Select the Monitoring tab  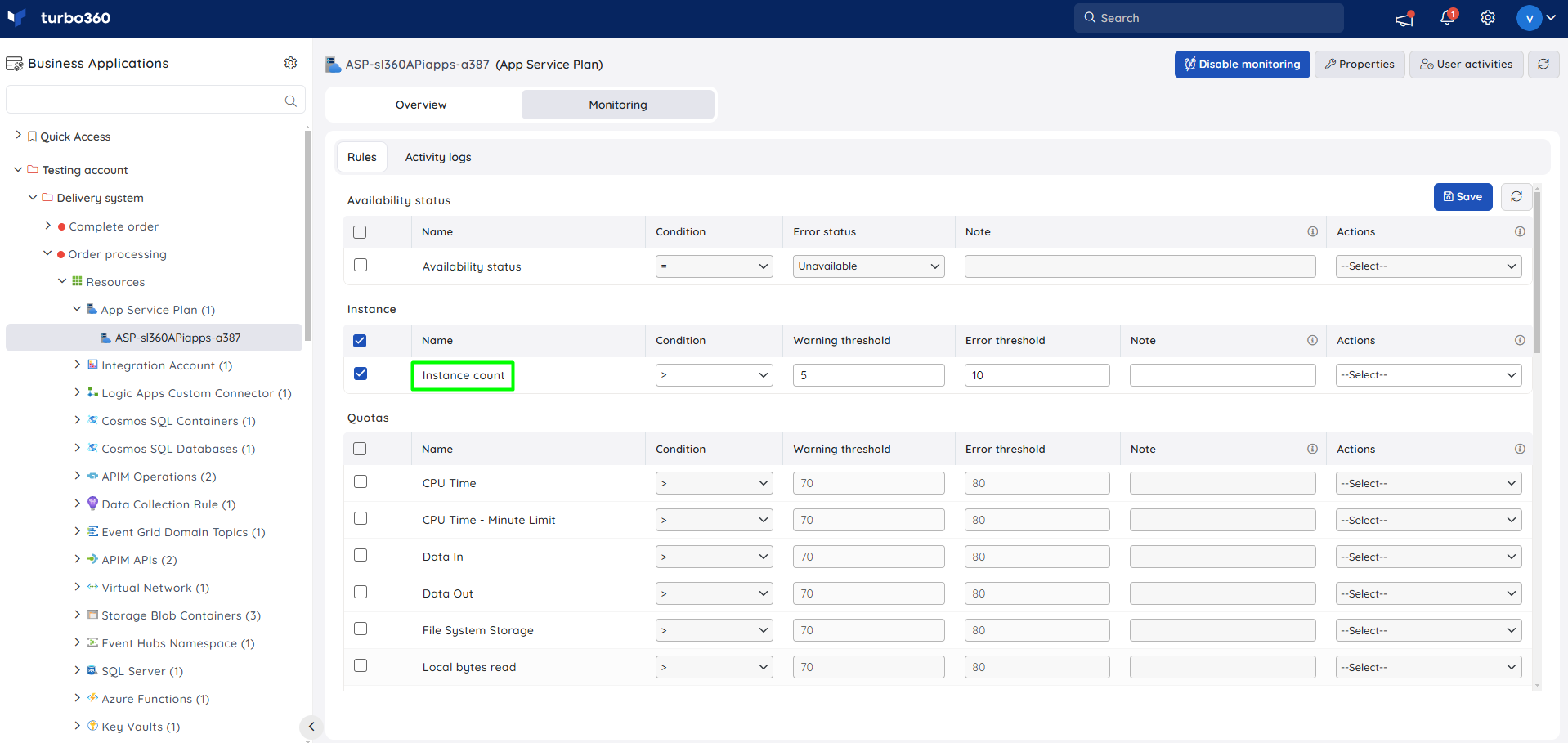pos(618,105)
